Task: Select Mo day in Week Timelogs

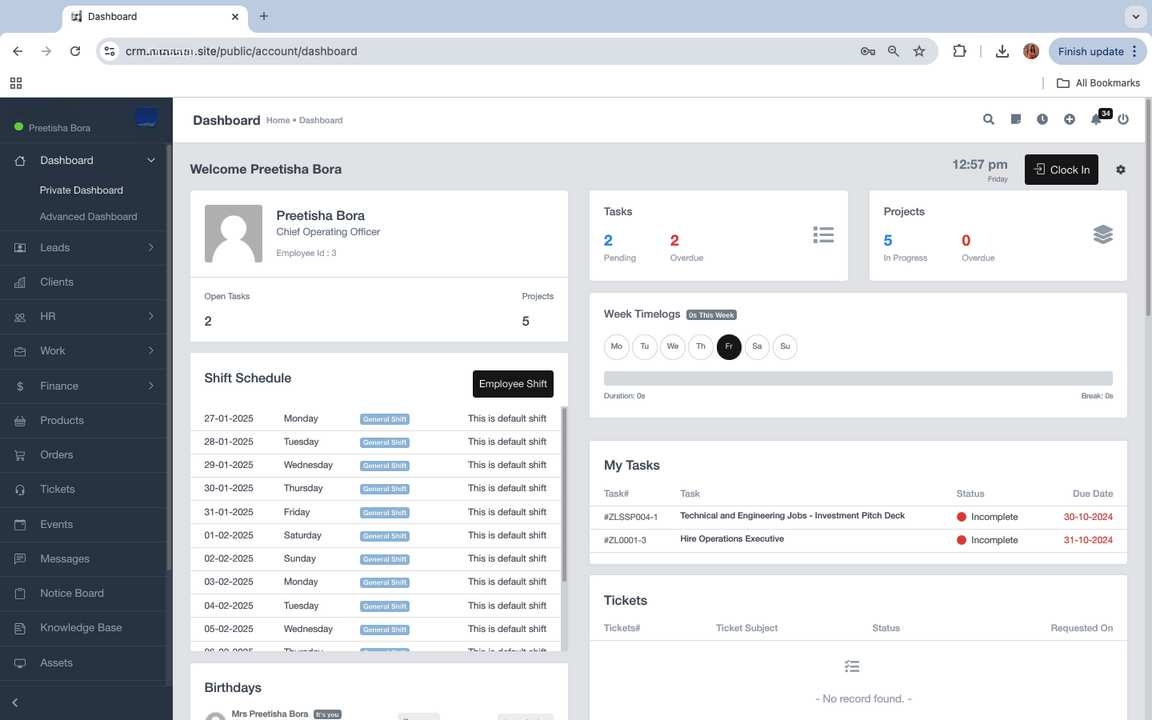Action: (616, 347)
